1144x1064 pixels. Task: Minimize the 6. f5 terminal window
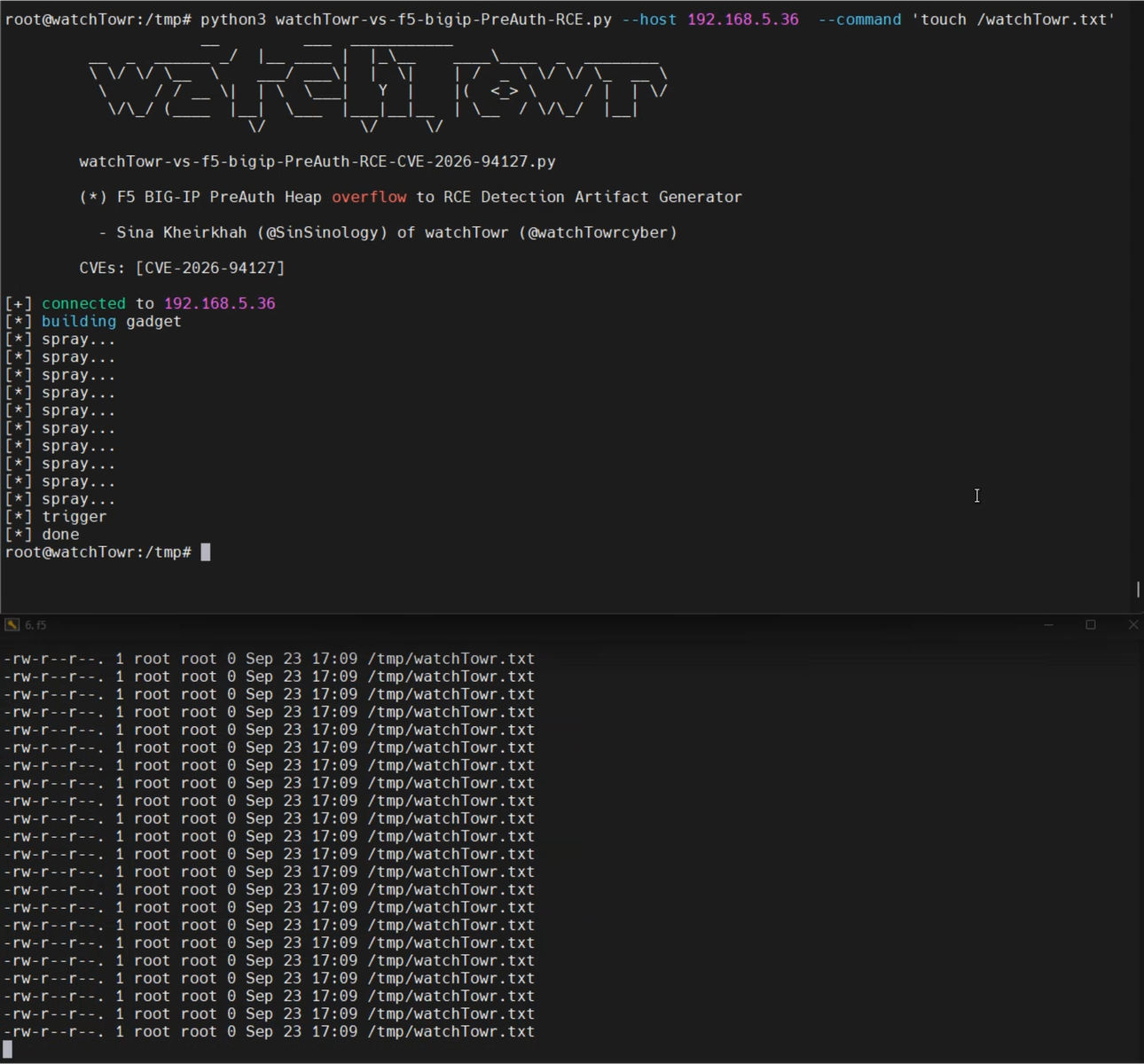pos(1048,625)
